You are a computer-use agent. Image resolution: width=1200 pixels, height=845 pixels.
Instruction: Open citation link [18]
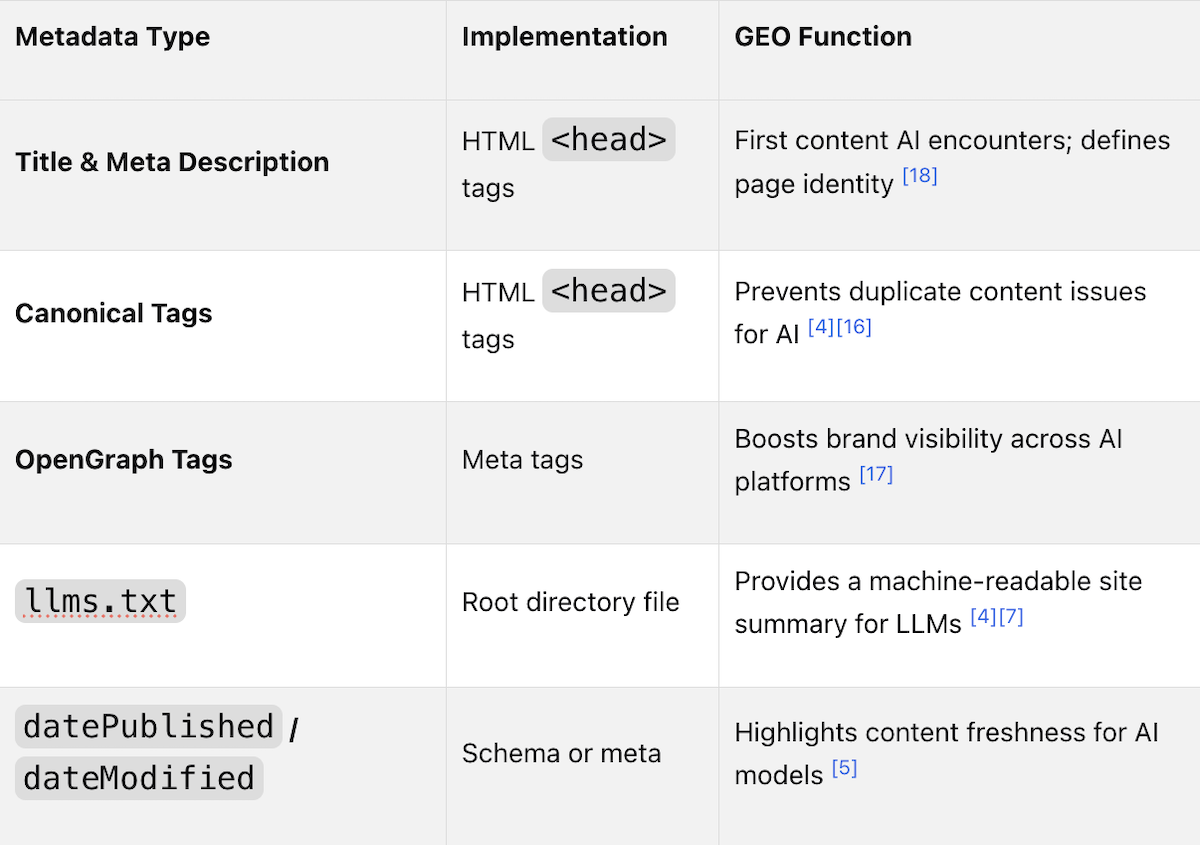(919, 177)
